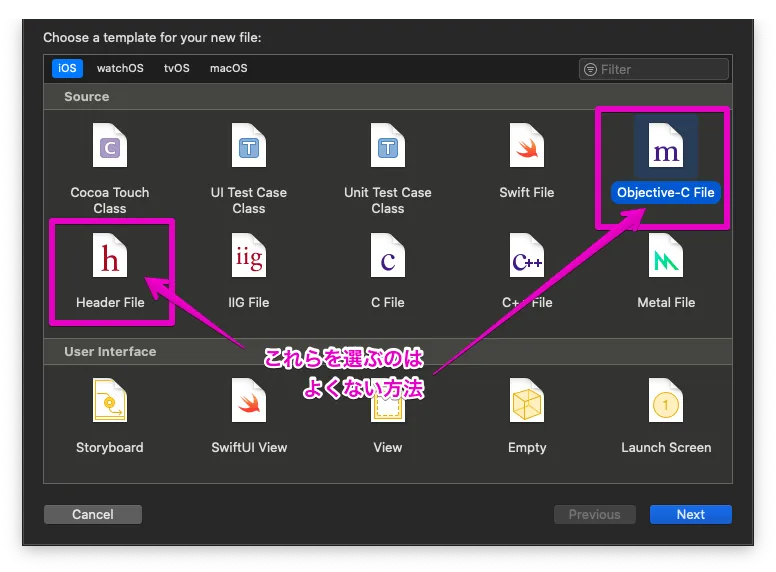This screenshot has width=776, height=572.
Task: Click the Next button
Action: pyautogui.click(x=690, y=514)
